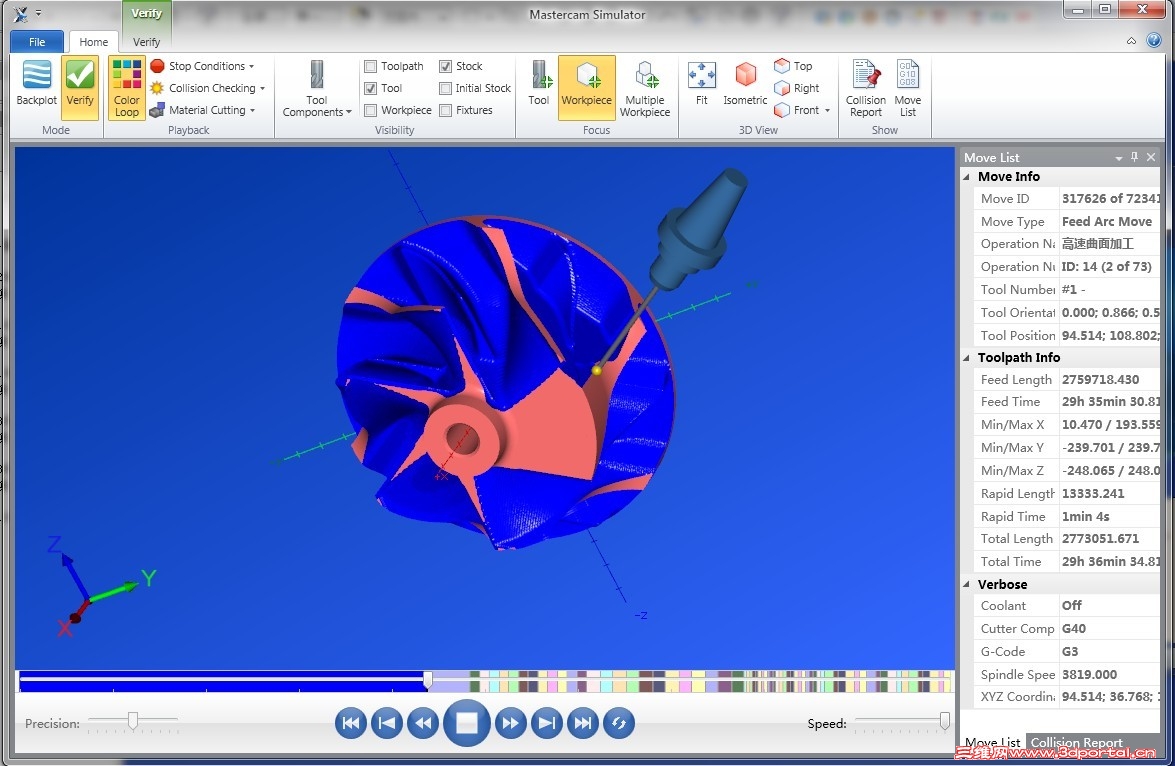Open the view dropdown arrow beside Front
The image size is (1175, 766).
827,110
